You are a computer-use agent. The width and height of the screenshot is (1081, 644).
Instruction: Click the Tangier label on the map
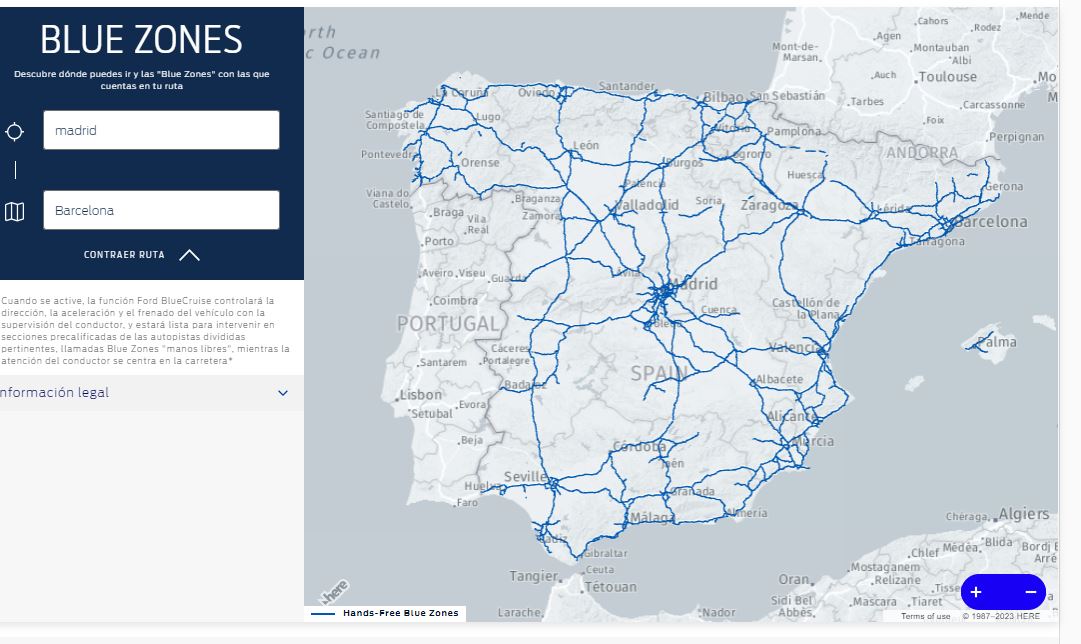(x=534, y=576)
